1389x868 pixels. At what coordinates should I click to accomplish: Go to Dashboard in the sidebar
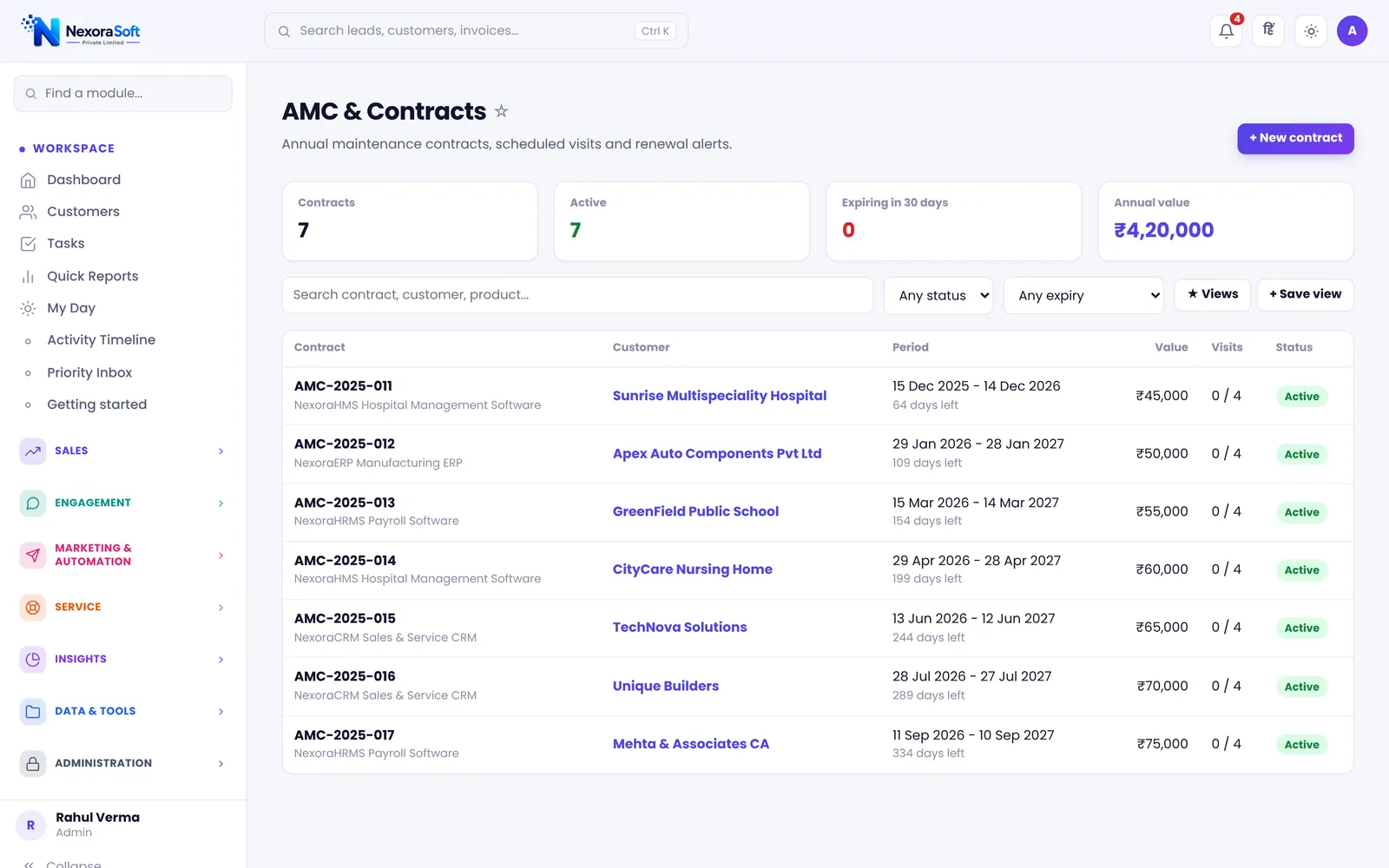(83, 180)
